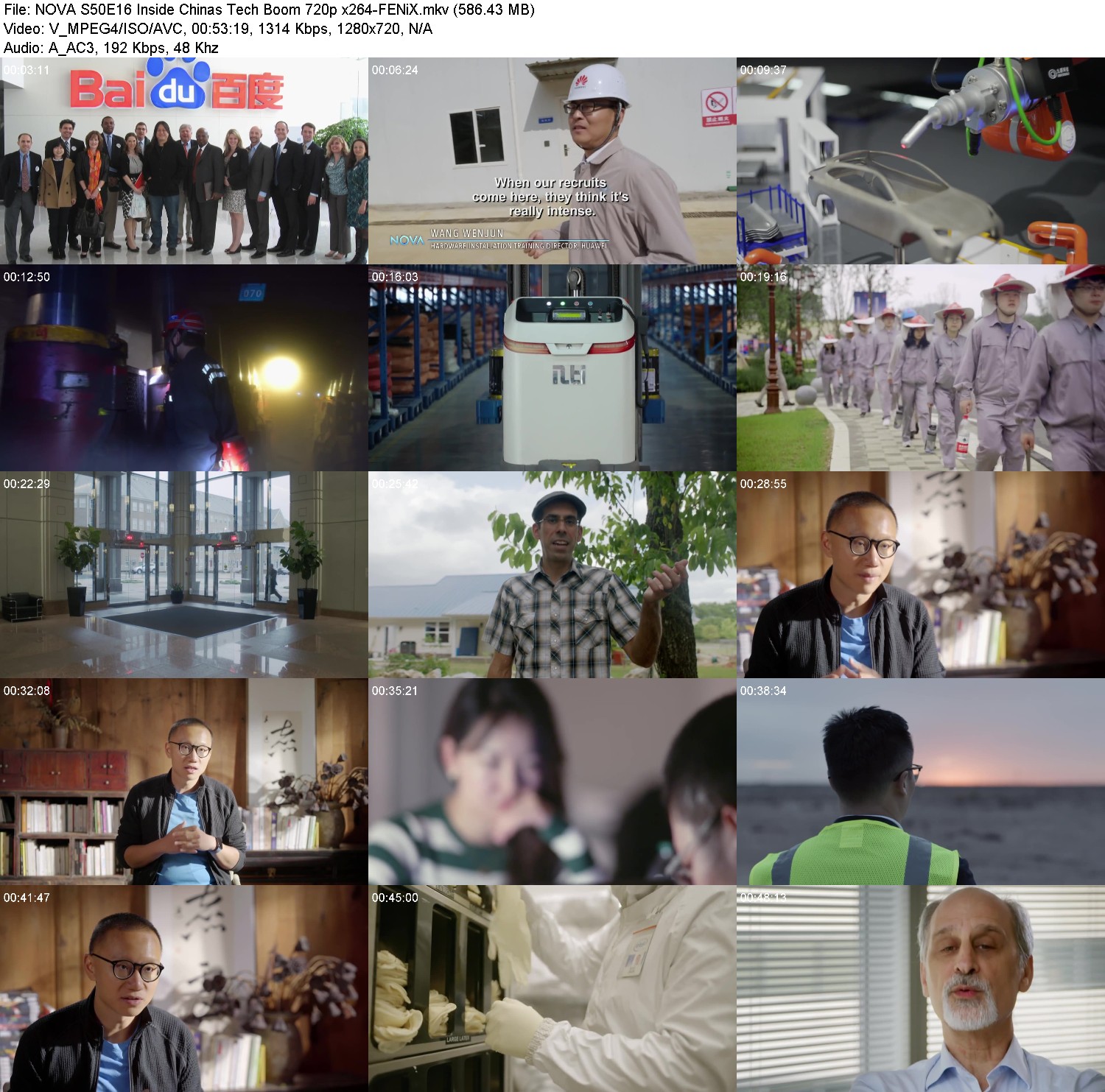The image size is (1105, 1092).
Task: Open the blurred woman in striped shirt frame at 00:35:21
Action: click(552, 782)
